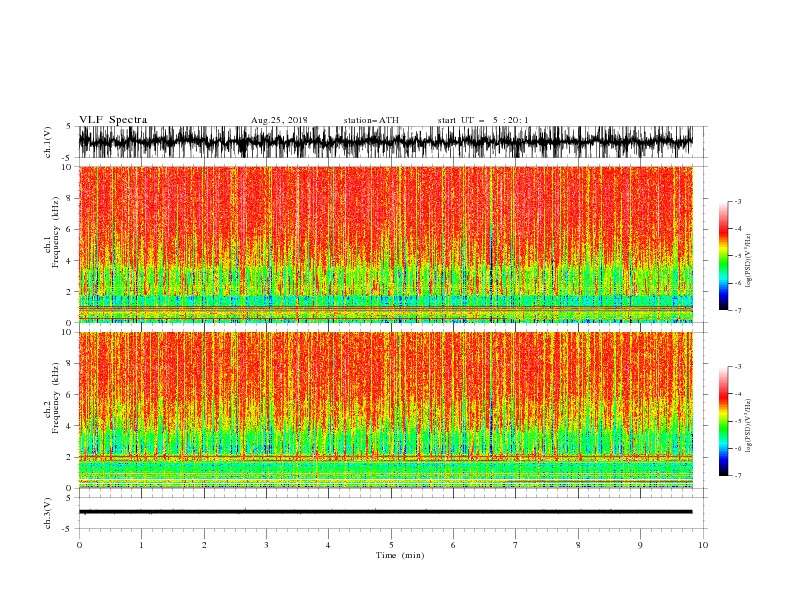This screenshot has width=792, height=612.
Task: Click the "-3" tick on ch.2 colorbar
Action: [x=738, y=367]
